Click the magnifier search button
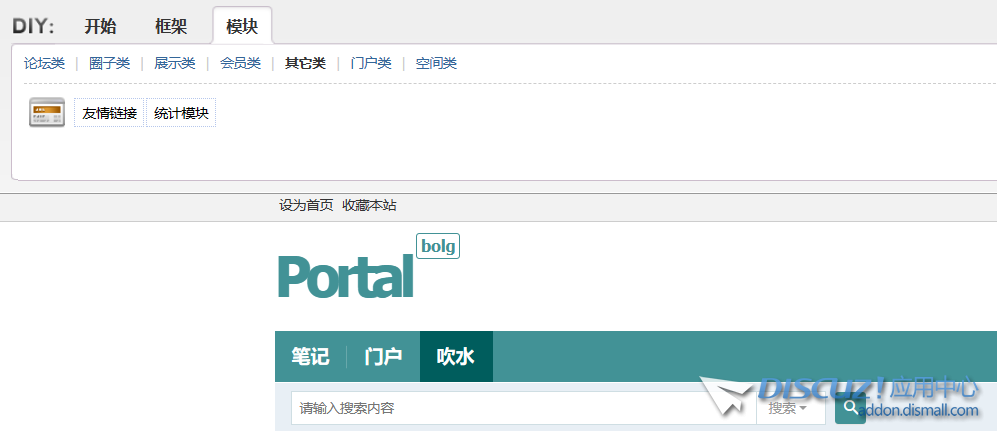Screen dimensions: 997x436 [850, 408]
